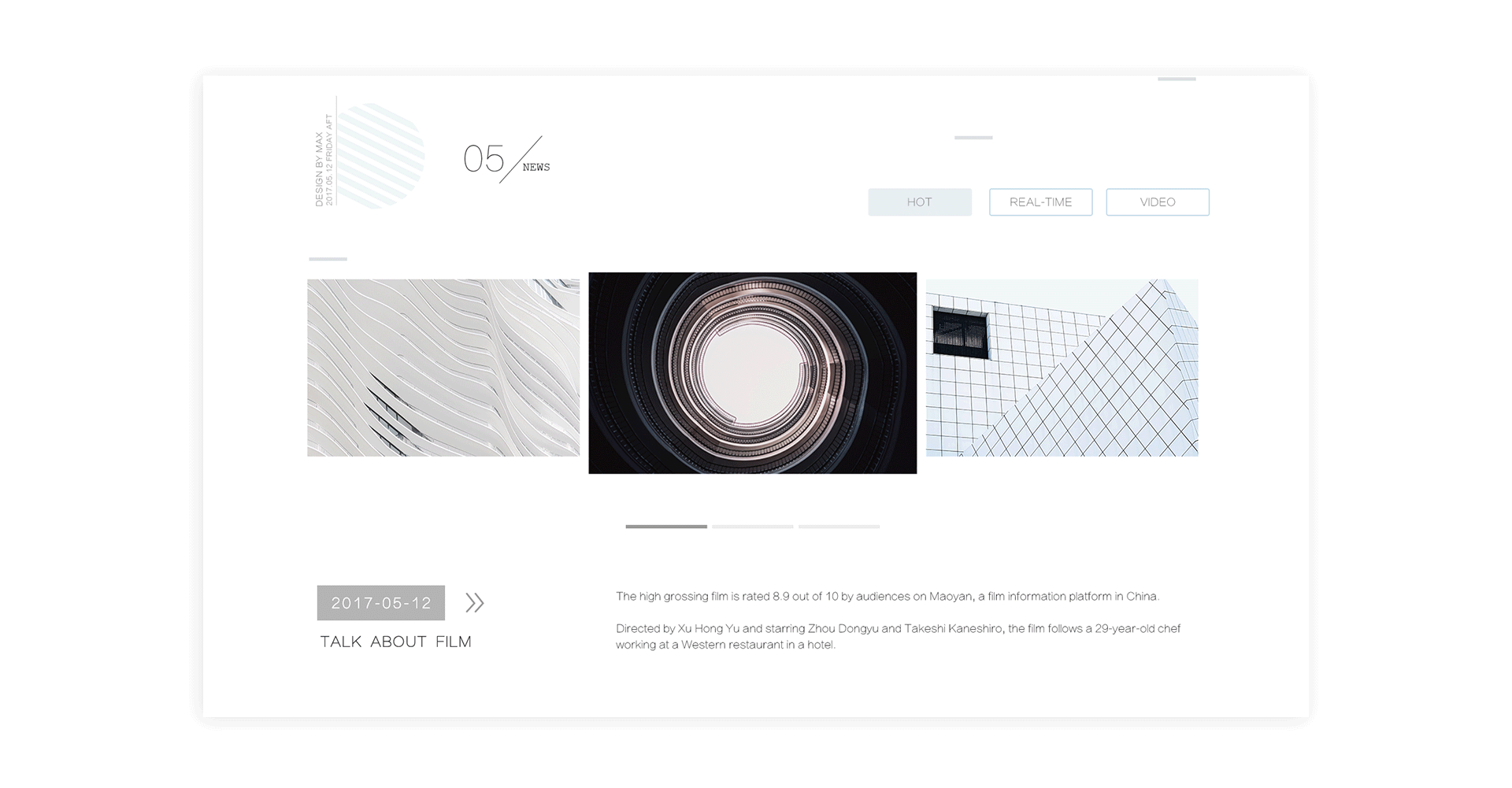The height and width of the screenshot is (788, 1512).
Task: Open the wavy white building thumbnail
Action: (x=443, y=368)
